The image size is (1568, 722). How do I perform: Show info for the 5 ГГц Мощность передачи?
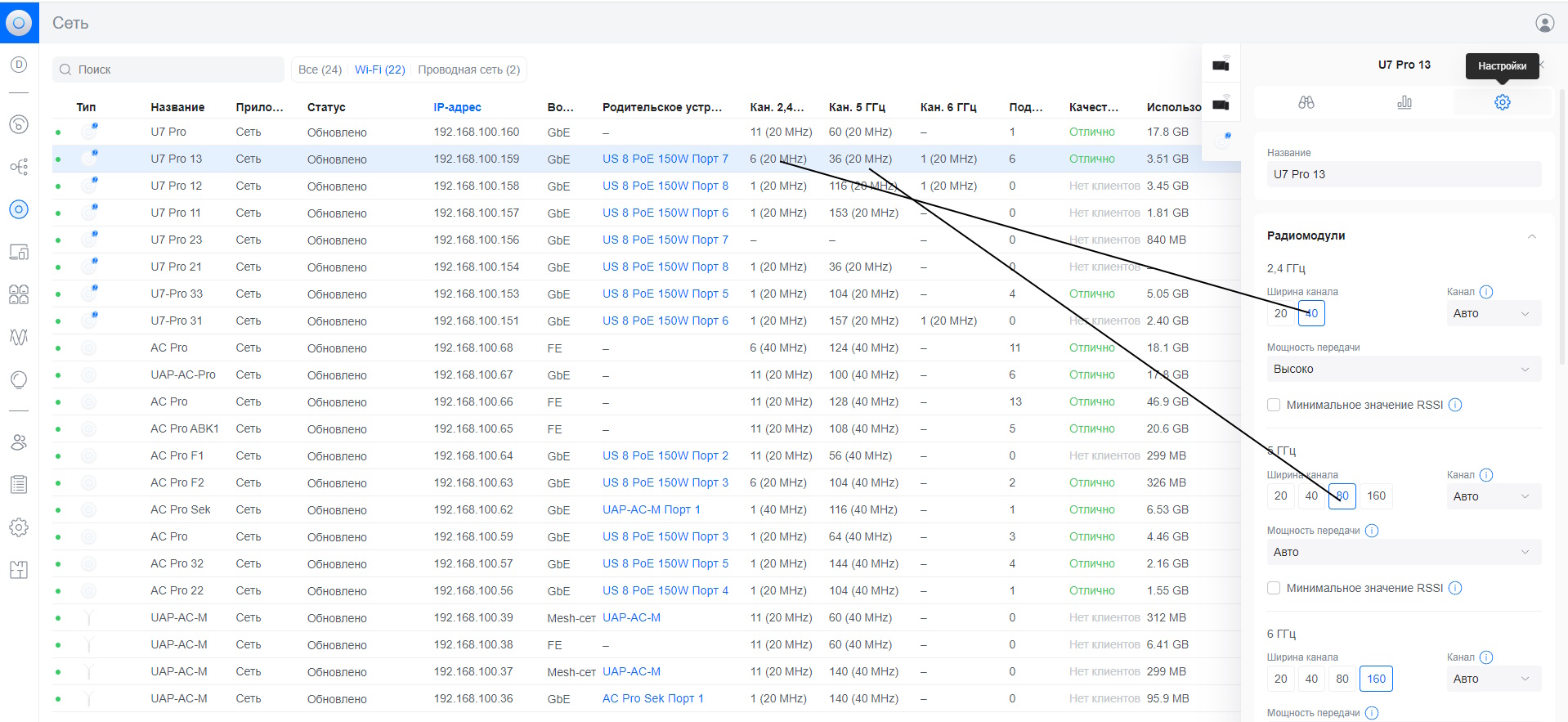[x=1372, y=531]
